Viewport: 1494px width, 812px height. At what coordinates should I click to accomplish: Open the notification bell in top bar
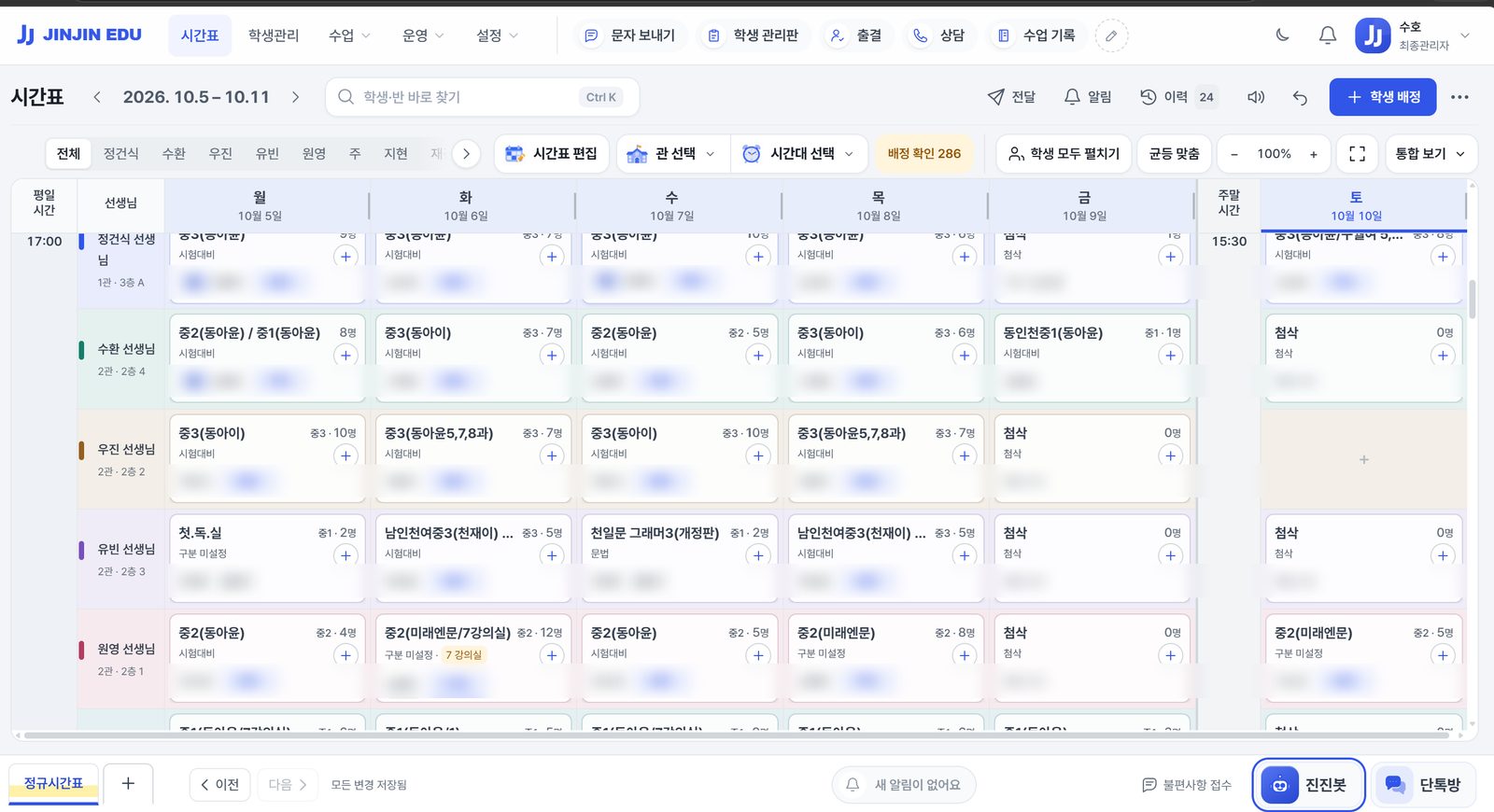pyautogui.click(x=1327, y=35)
